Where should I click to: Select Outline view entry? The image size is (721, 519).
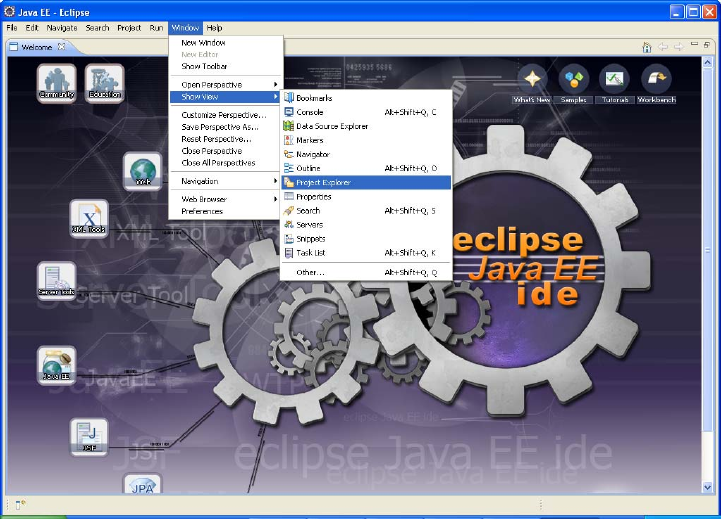366,168
